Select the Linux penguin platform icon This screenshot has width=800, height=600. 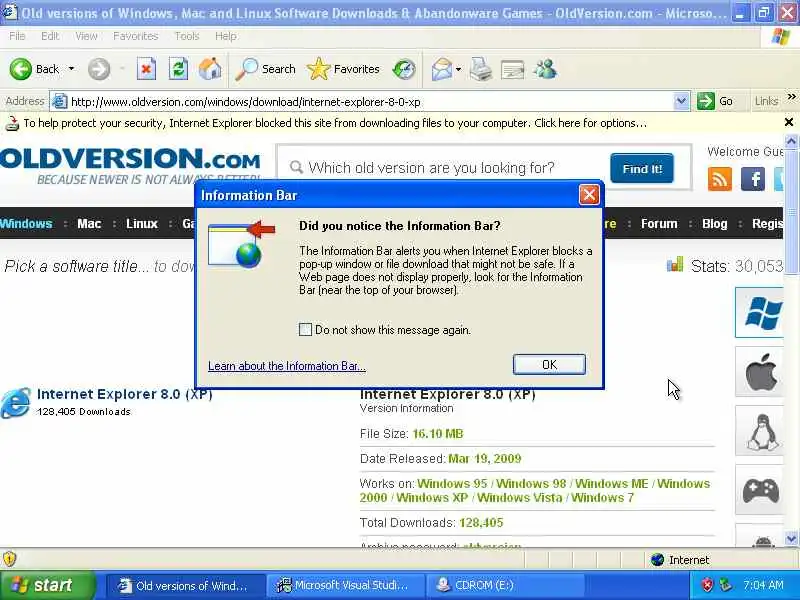[x=760, y=431]
